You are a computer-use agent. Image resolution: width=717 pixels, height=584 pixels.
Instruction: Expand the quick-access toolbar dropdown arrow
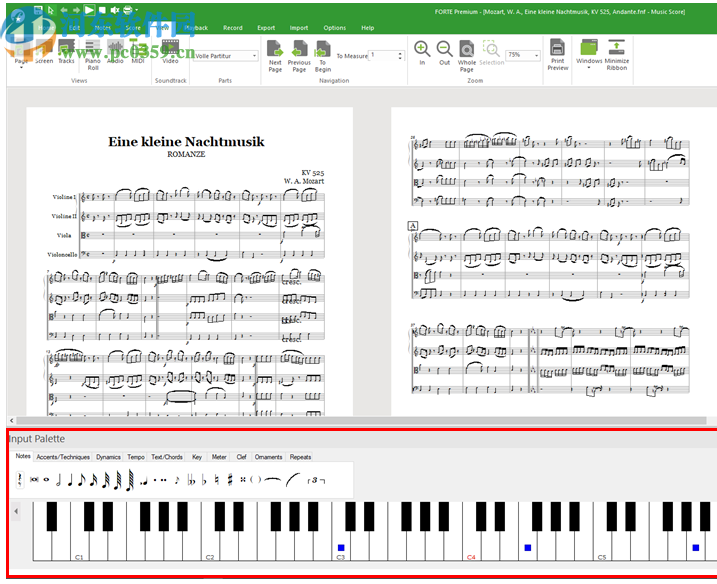[x=137, y=10]
